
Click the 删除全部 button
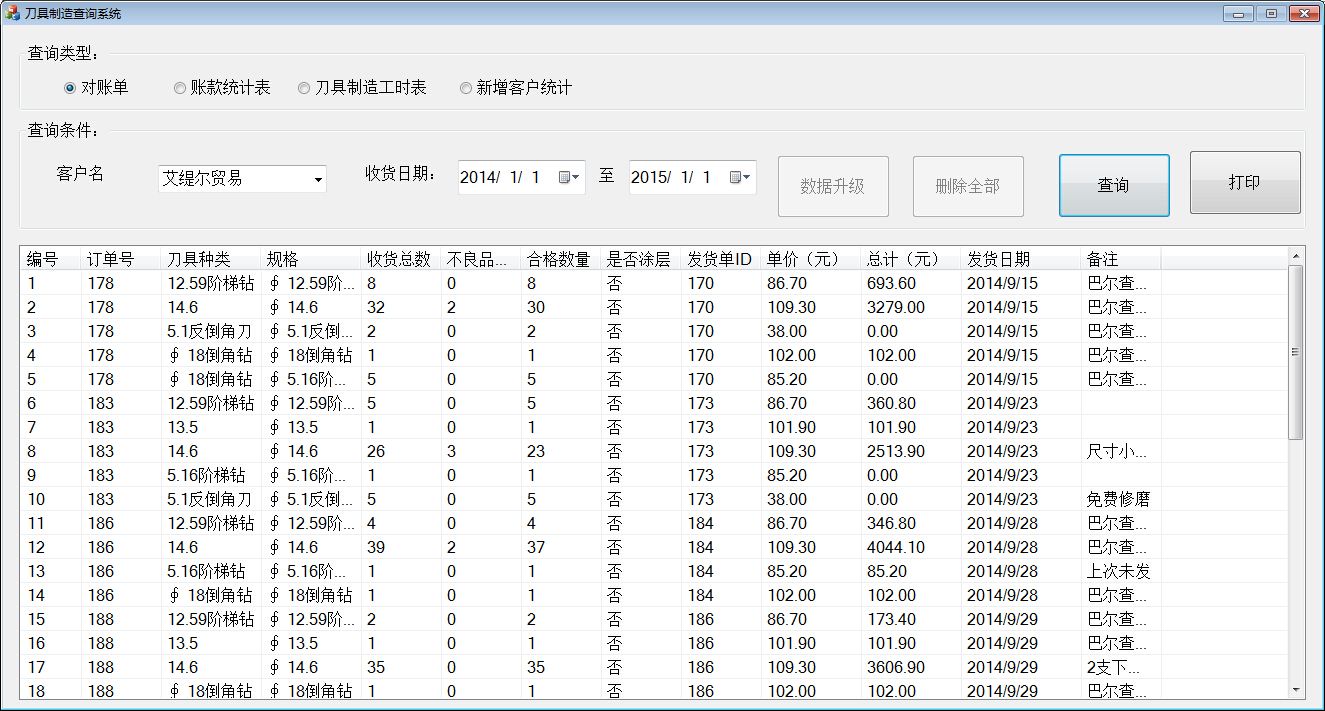coord(967,186)
